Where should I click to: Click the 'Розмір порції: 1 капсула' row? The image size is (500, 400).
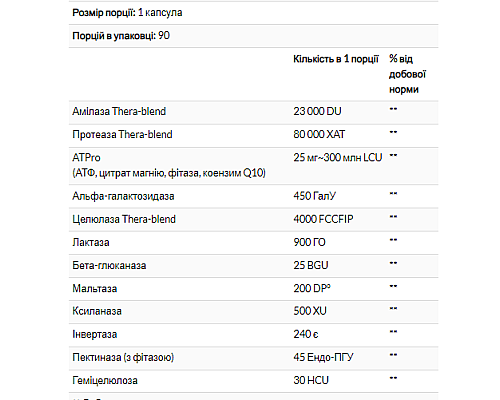pos(253,13)
